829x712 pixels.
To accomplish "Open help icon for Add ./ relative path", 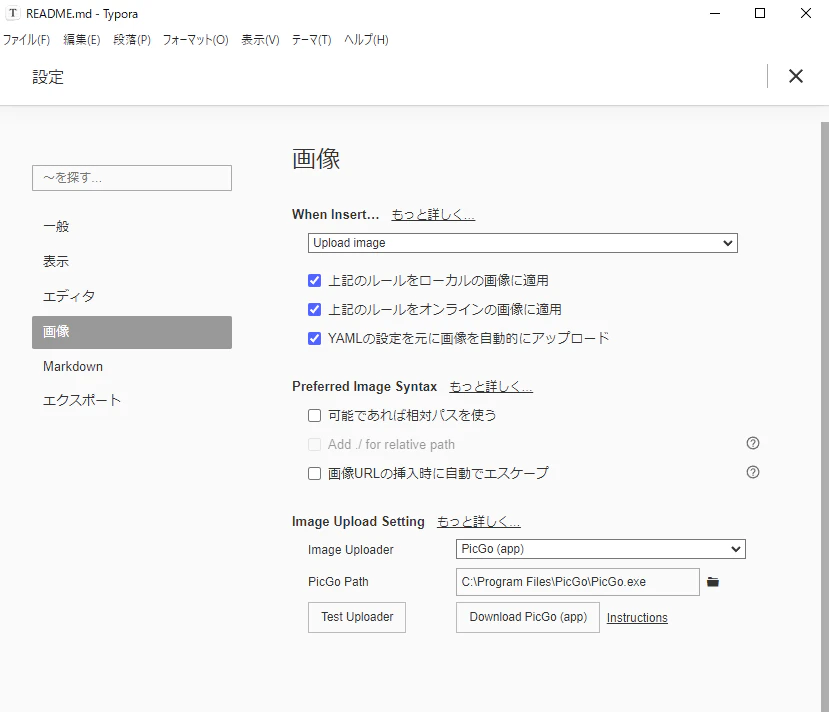I will point(753,443).
